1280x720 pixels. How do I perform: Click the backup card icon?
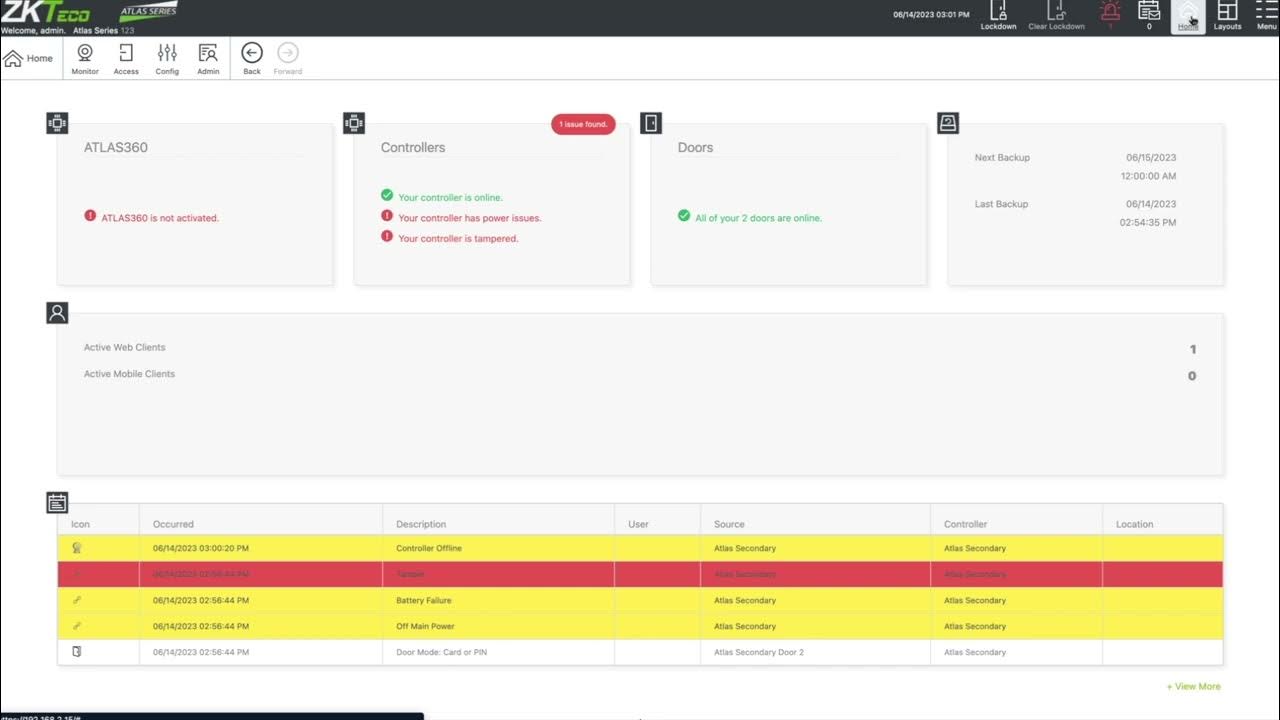point(948,123)
